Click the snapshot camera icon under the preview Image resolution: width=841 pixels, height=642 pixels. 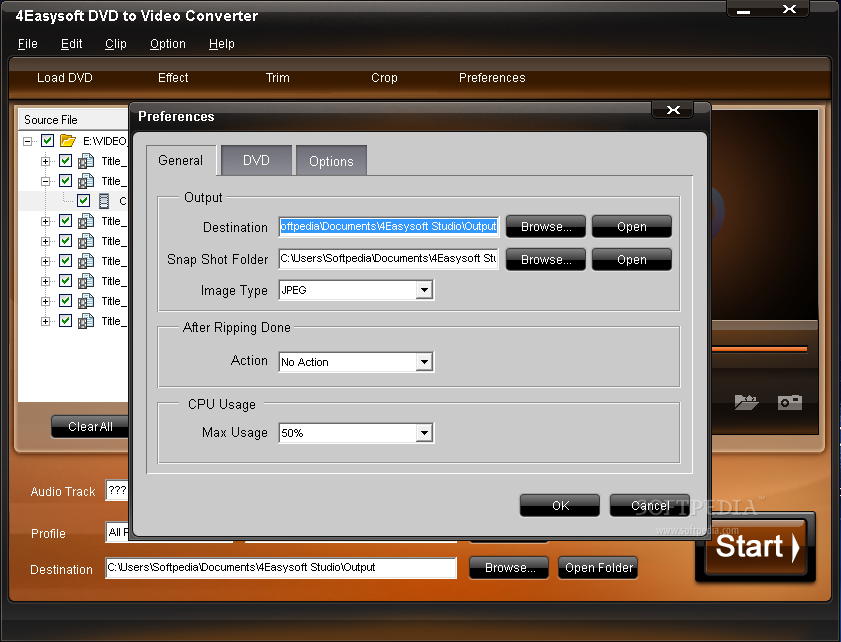point(790,402)
